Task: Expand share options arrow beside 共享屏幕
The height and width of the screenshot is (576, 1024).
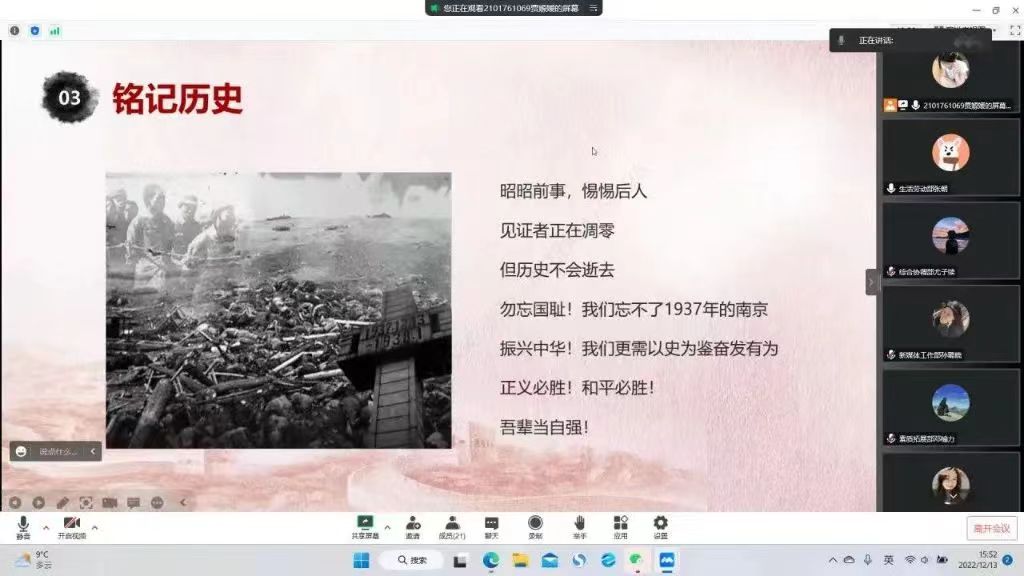Action: click(387, 527)
